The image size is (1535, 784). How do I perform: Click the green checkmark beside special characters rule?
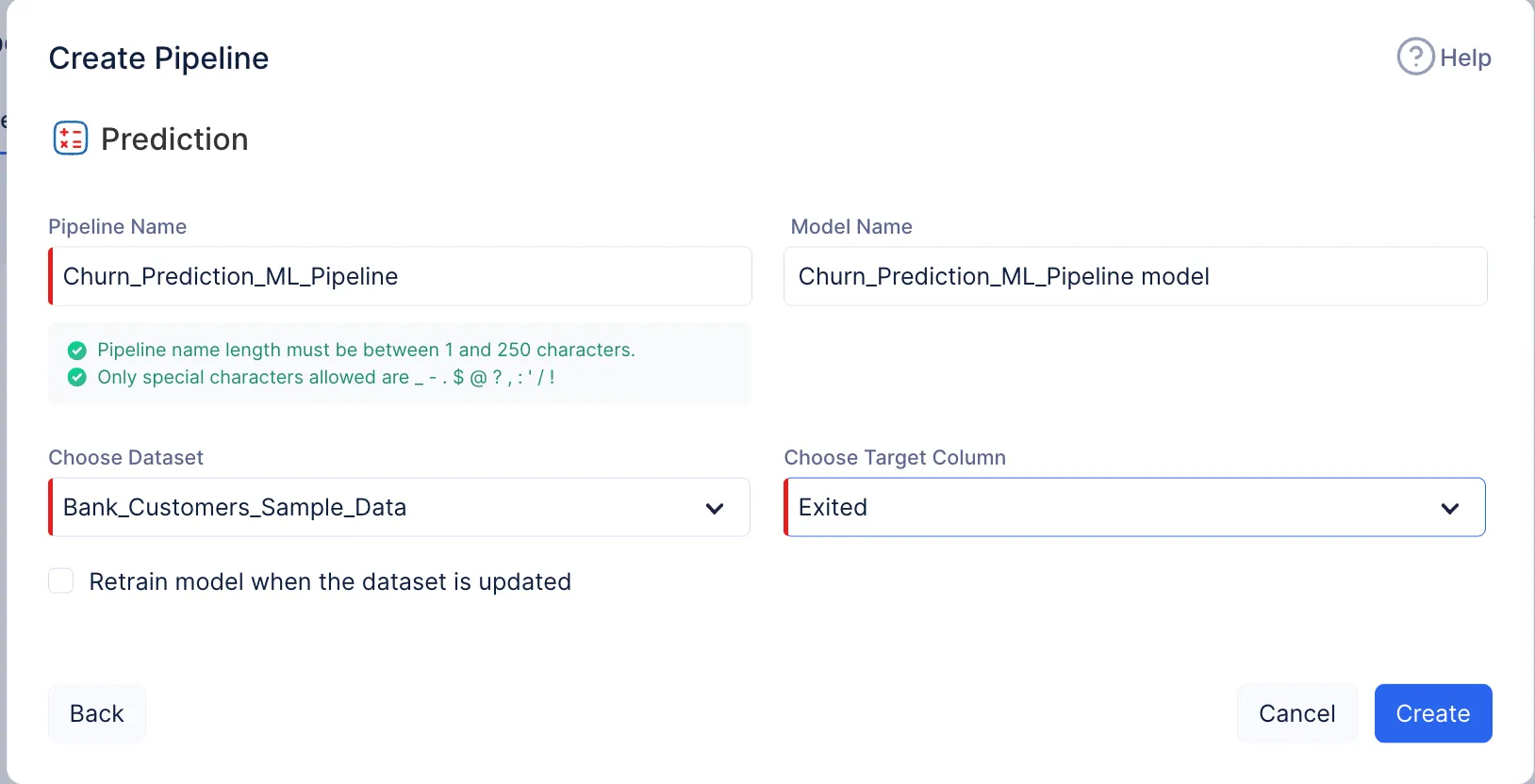pyautogui.click(x=77, y=378)
